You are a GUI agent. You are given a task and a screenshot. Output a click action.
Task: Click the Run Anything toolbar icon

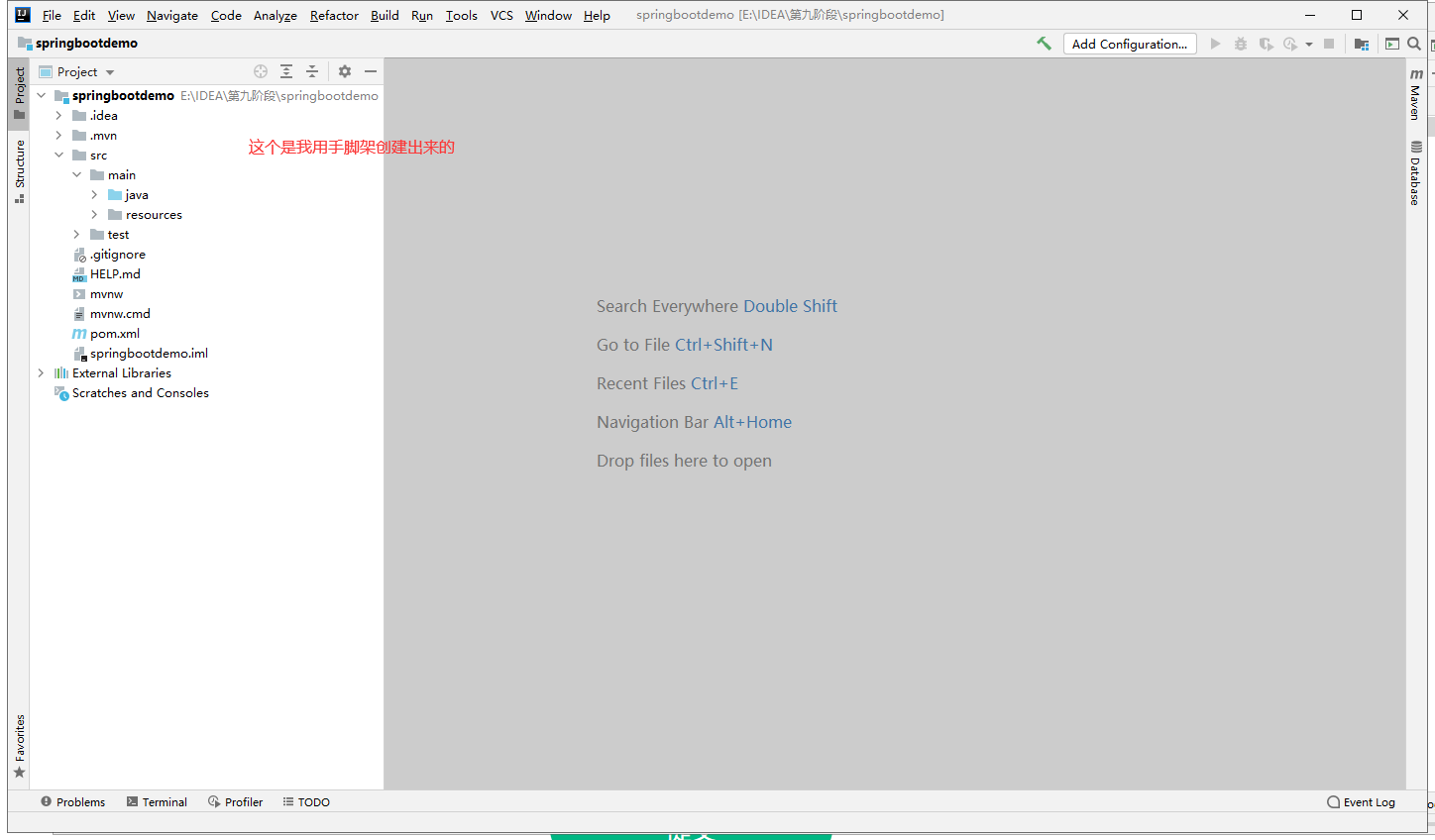click(1392, 44)
